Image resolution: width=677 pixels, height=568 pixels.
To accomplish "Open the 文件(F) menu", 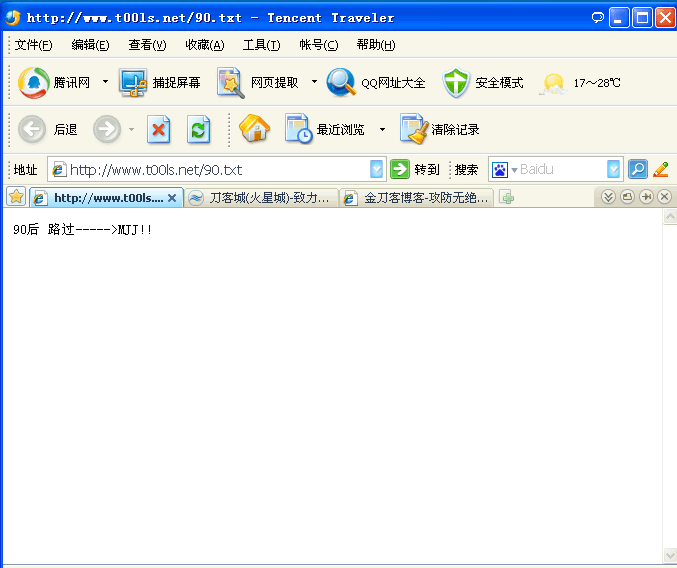I will [x=33, y=44].
